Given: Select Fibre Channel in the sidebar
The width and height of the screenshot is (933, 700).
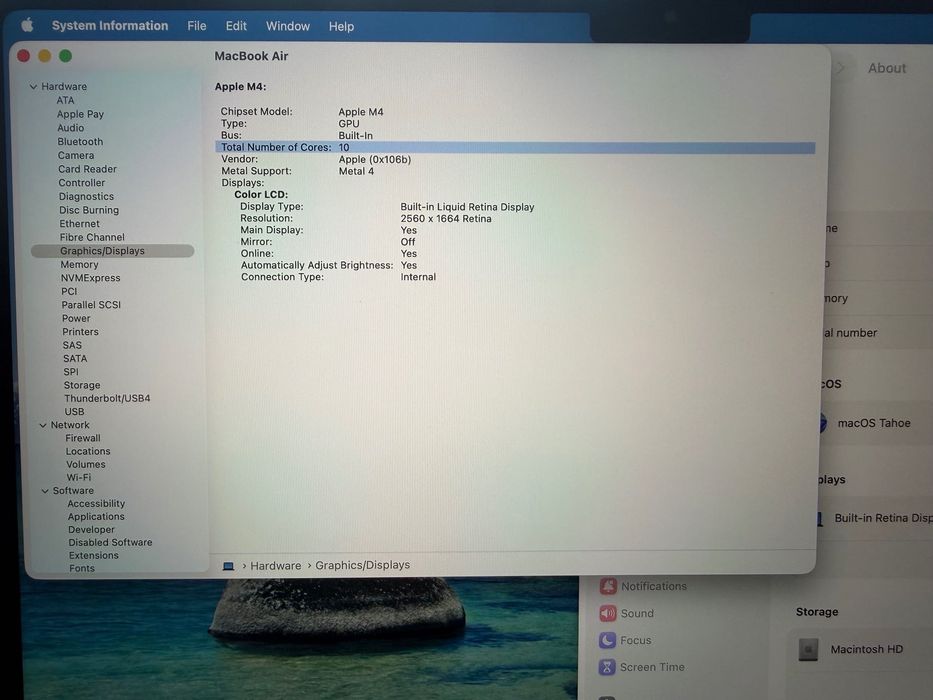Looking at the screenshot, I should [x=92, y=237].
